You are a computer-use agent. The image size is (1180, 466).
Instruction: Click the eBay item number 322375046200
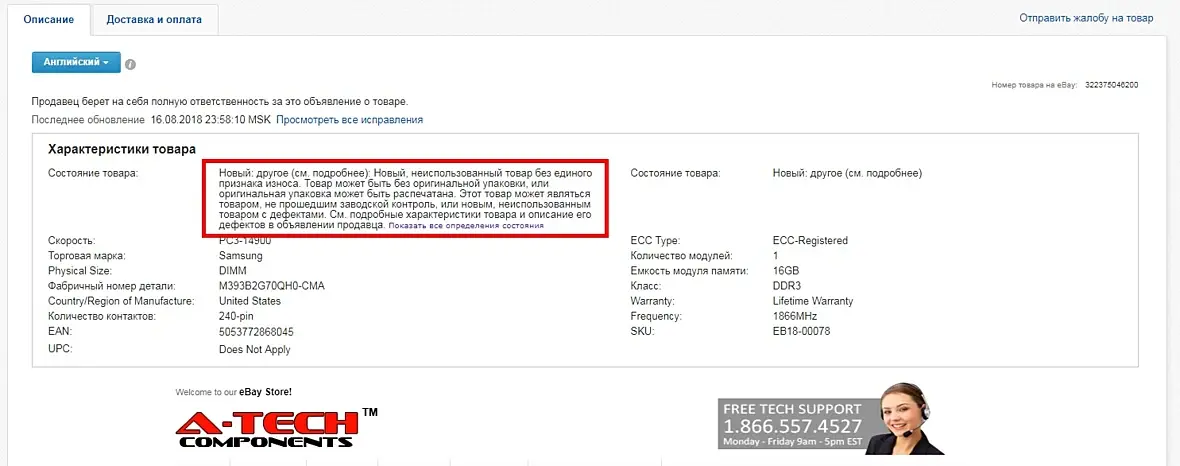[x=1110, y=86]
